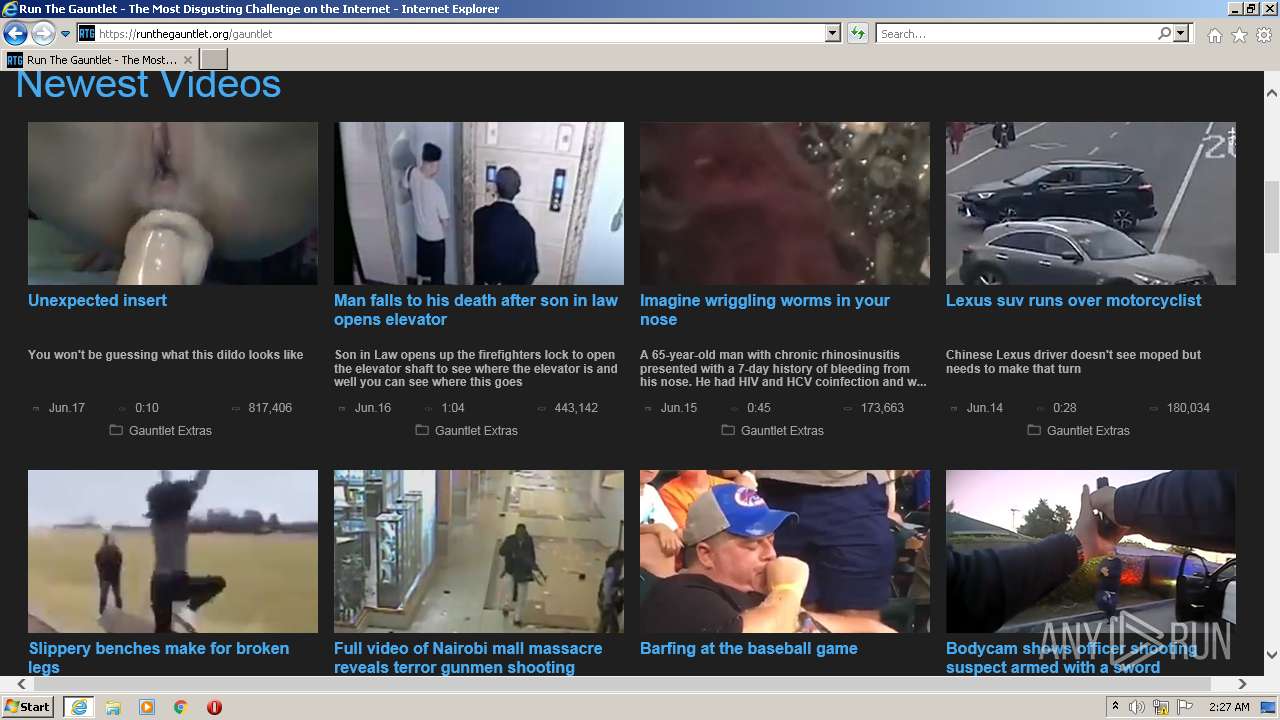This screenshot has width=1280, height=720.
Task: Open the Action Center flag icon
Action: (1185, 707)
